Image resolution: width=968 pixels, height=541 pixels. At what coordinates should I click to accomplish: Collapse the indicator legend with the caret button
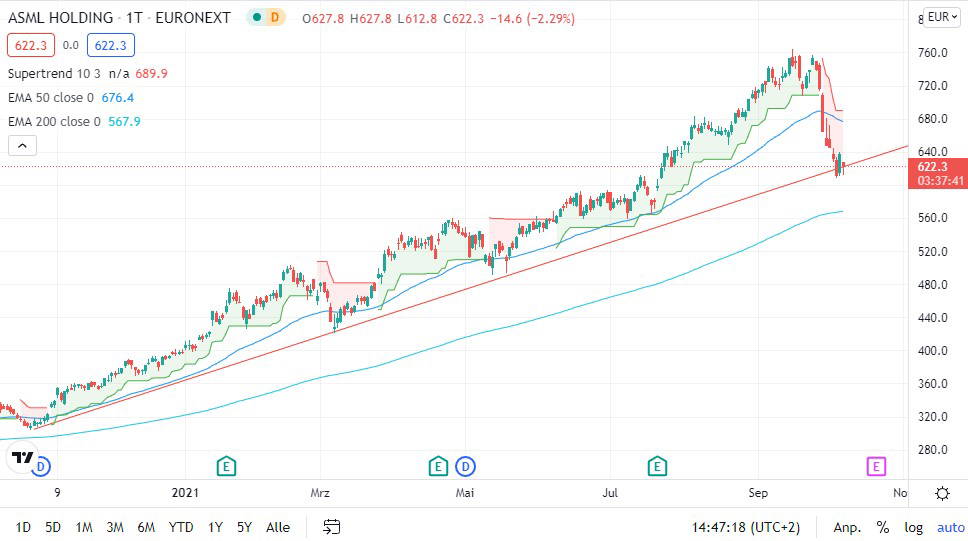[22, 146]
